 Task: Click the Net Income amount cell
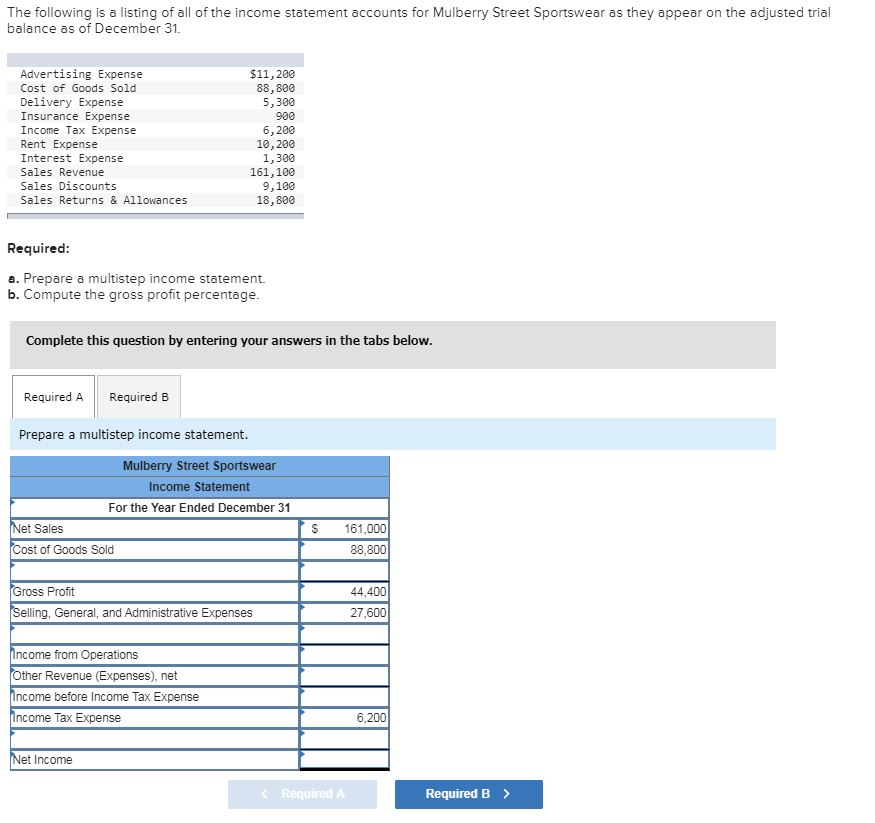click(345, 760)
